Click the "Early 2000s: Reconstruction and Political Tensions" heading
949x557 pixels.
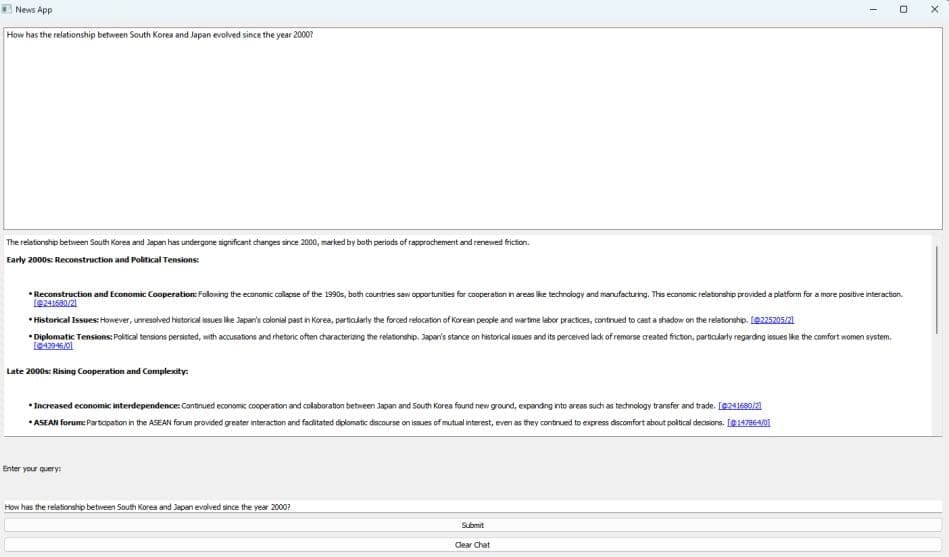pos(103,260)
